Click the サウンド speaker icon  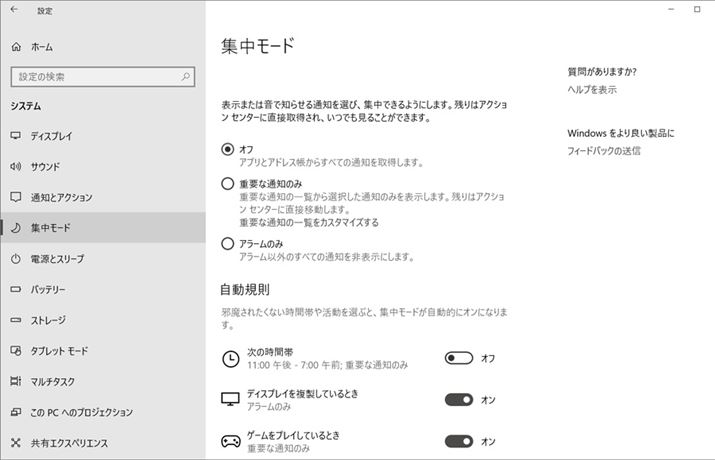(x=16, y=166)
